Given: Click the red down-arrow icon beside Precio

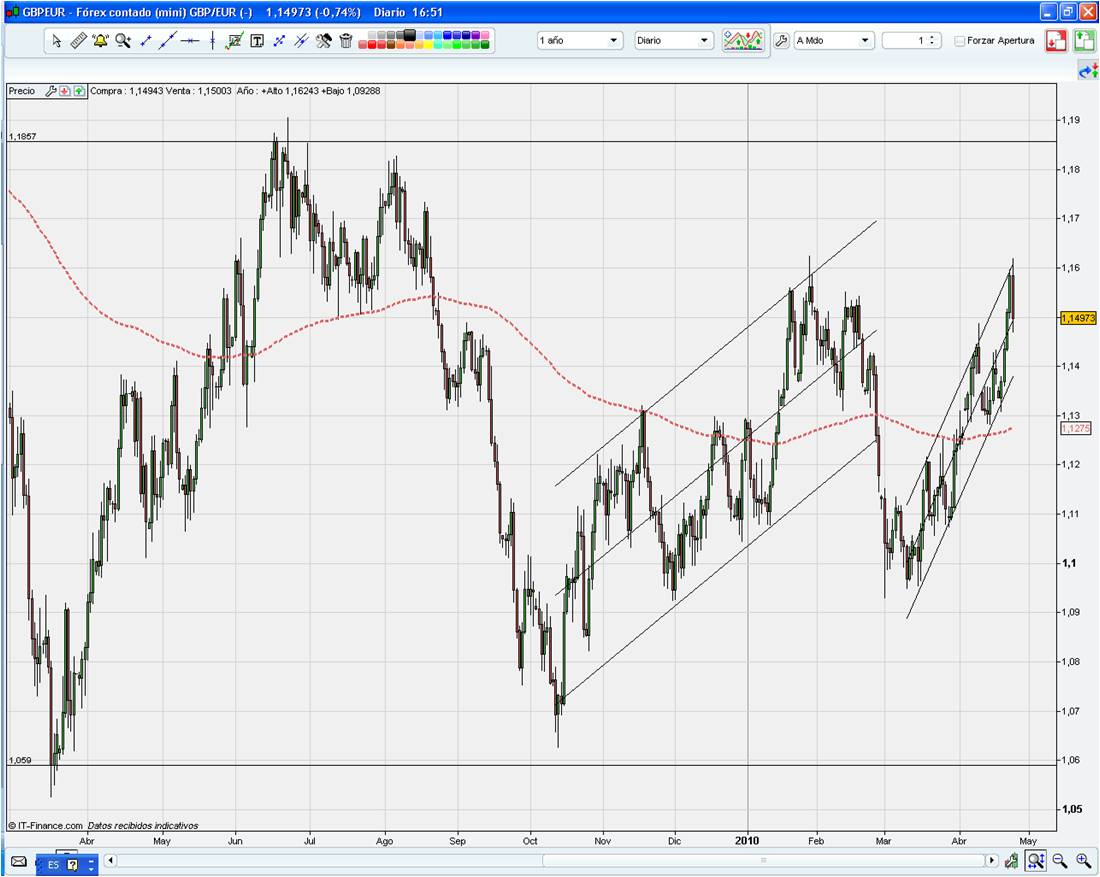Looking at the screenshot, I should click(x=65, y=91).
